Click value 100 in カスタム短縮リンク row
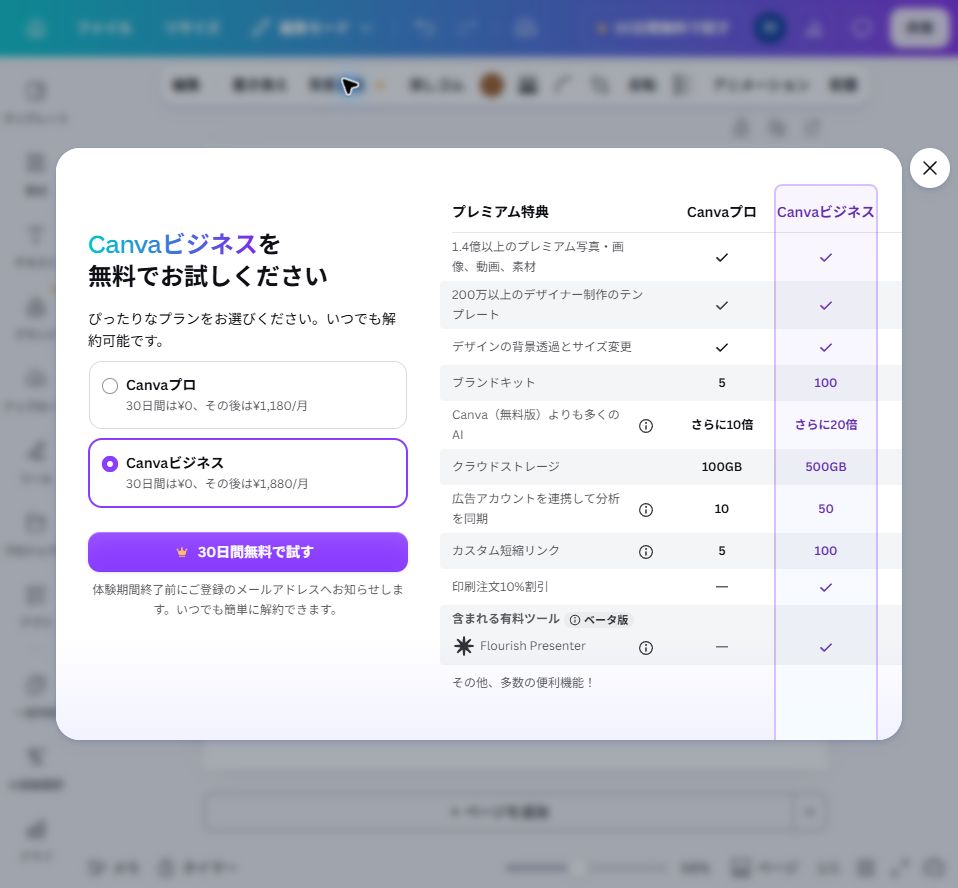The width and height of the screenshot is (958, 888). [825, 551]
